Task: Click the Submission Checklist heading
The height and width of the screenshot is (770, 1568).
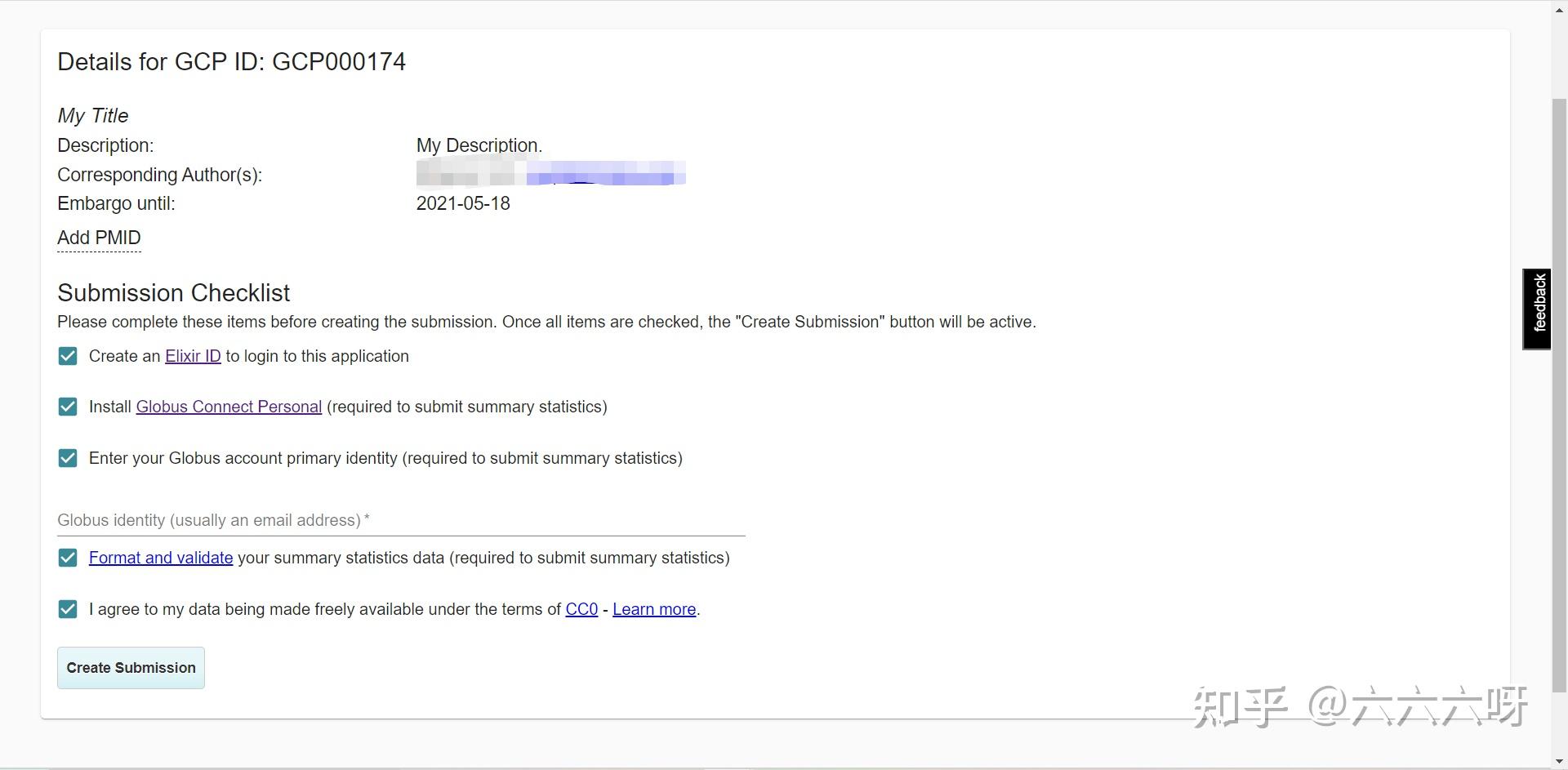Action: pos(173,292)
